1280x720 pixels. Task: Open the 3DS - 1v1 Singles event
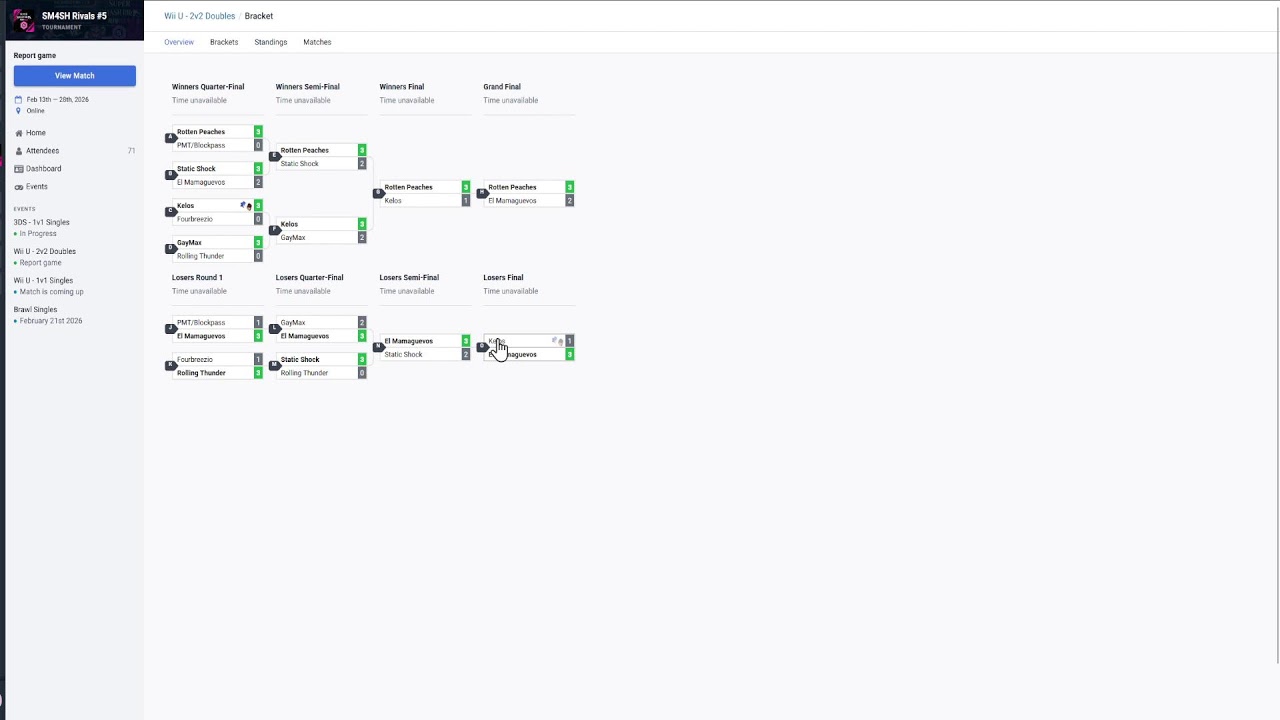[42, 223]
